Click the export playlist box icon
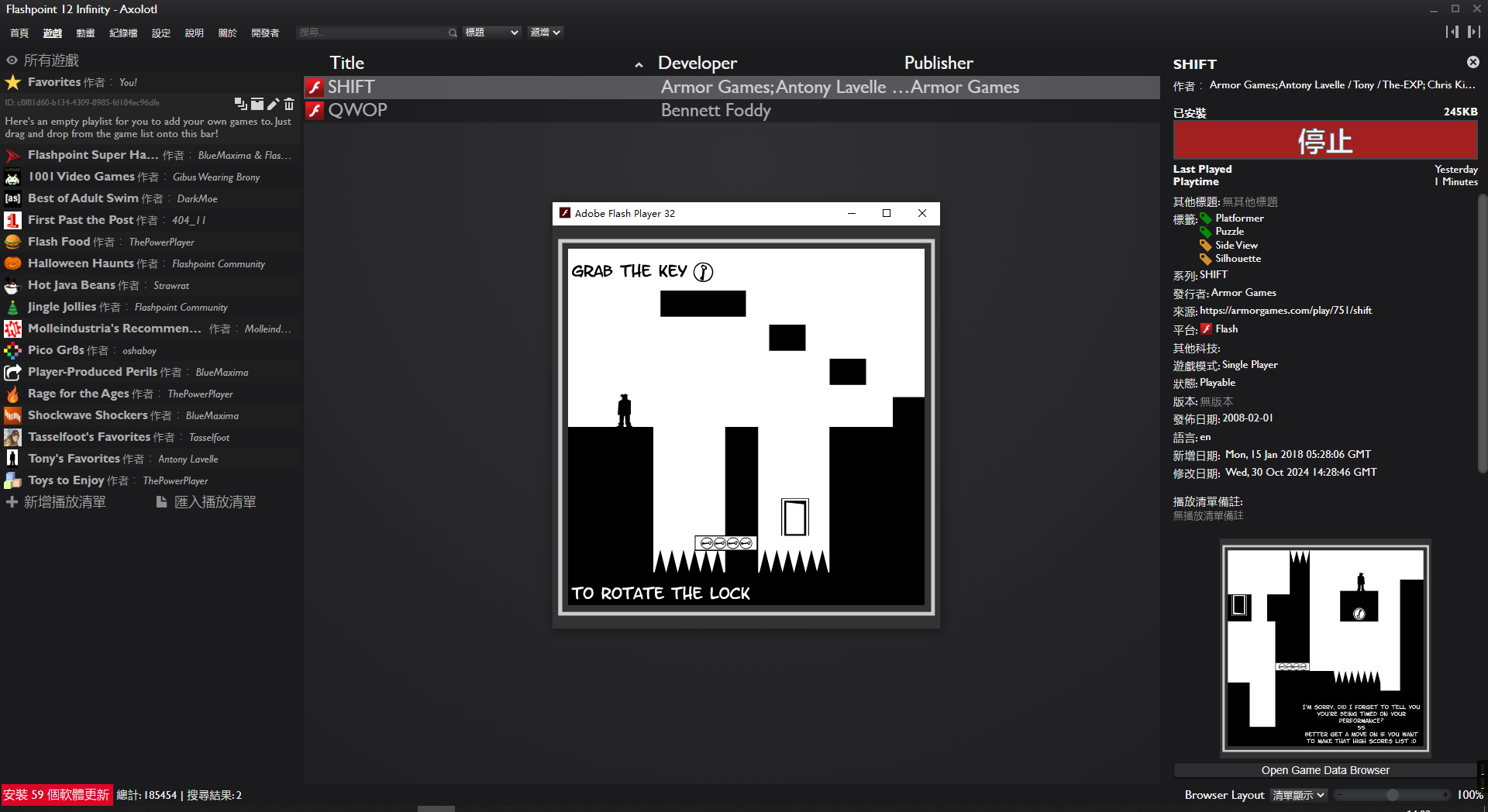The width and height of the screenshot is (1488, 812). [x=257, y=104]
